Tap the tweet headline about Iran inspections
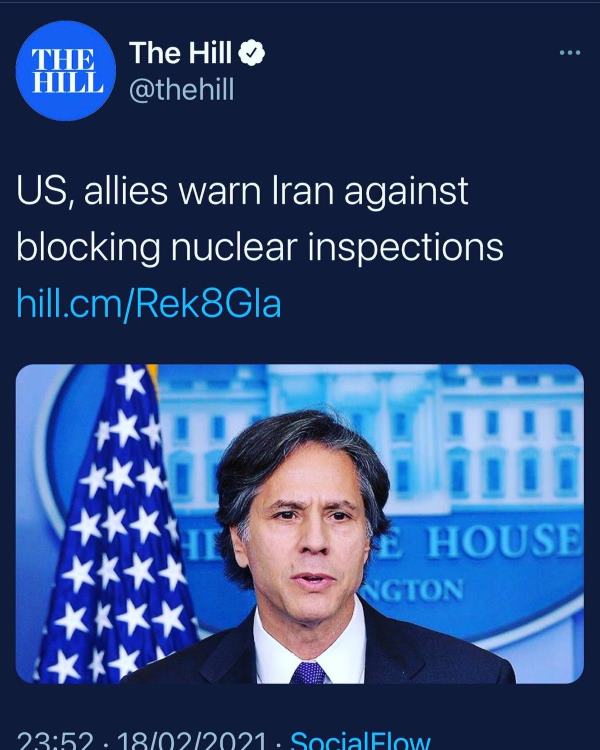Screen dimensions: 600x750 click(x=260, y=219)
